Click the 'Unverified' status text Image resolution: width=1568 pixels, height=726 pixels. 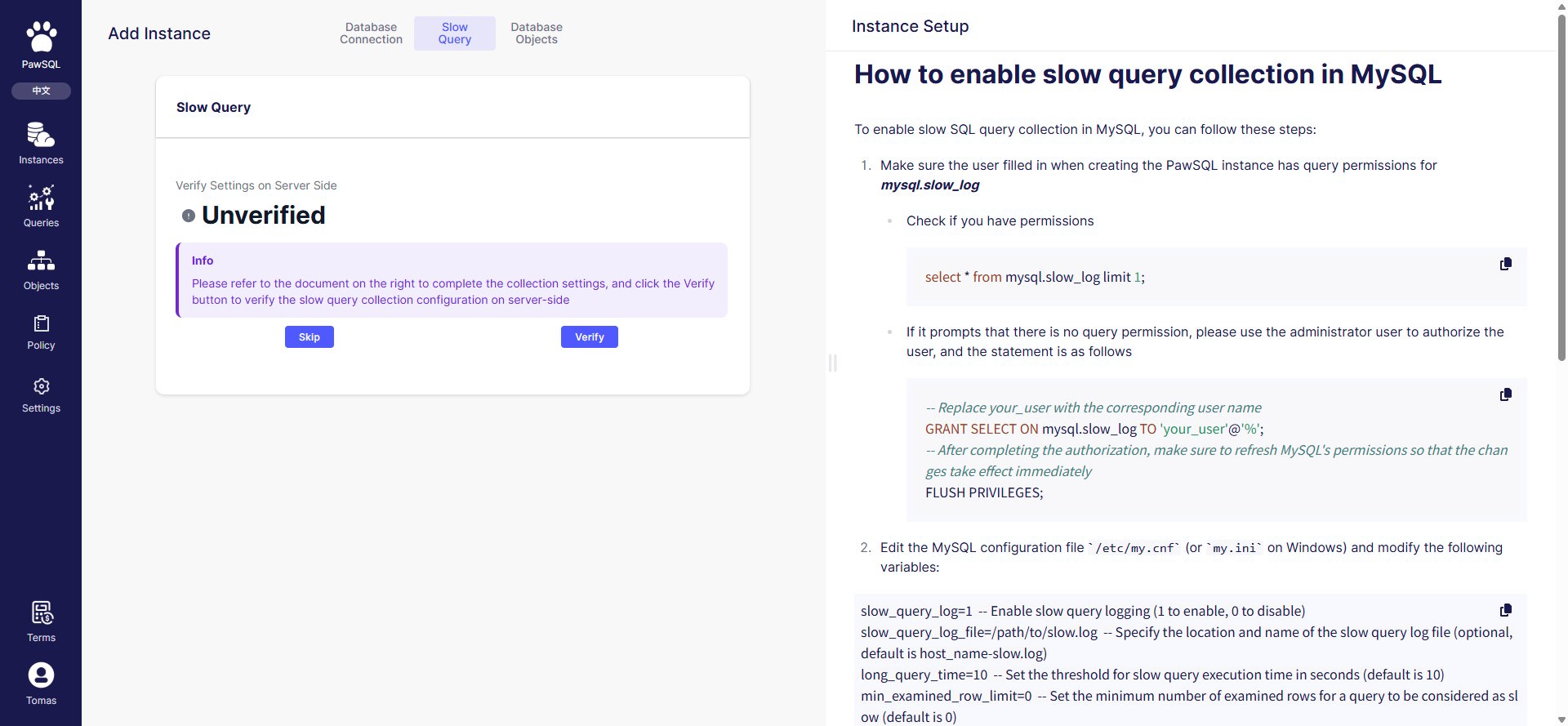(264, 215)
